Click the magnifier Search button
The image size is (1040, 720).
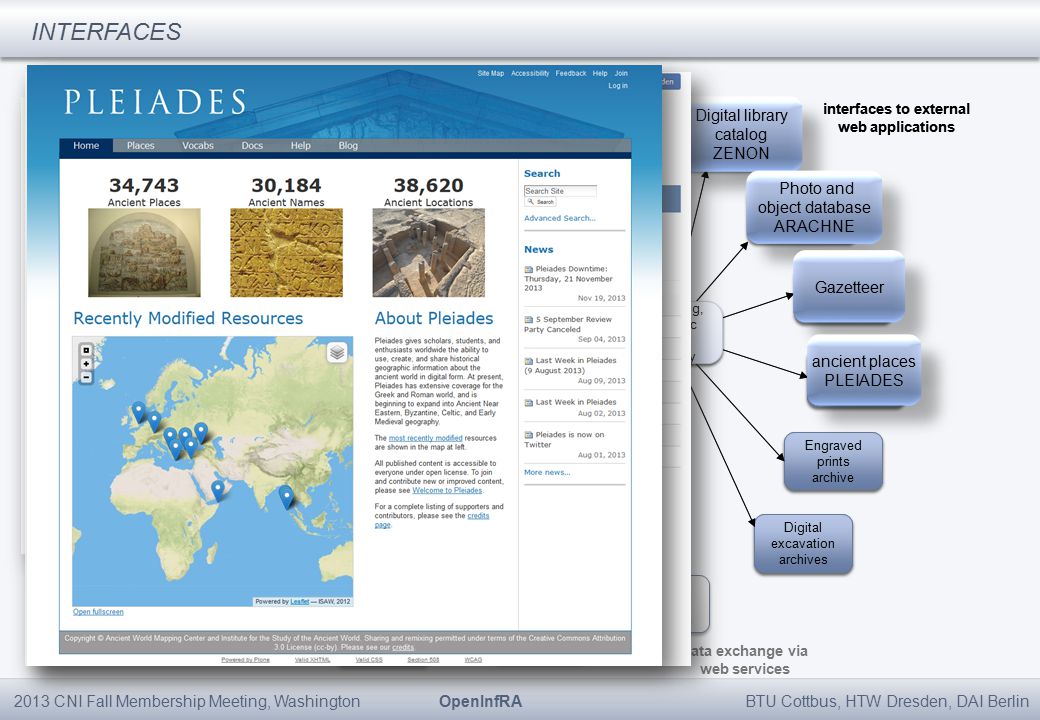click(x=541, y=202)
